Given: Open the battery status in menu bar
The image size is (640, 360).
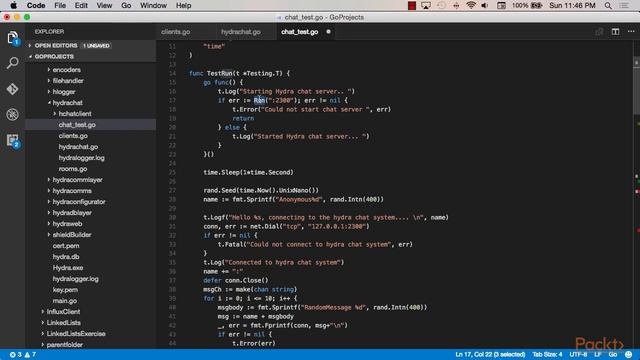Looking at the screenshot, I should tap(527, 6).
